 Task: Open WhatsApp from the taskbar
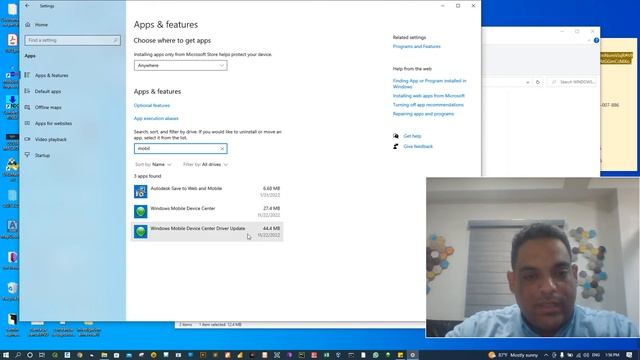coord(376,355)
